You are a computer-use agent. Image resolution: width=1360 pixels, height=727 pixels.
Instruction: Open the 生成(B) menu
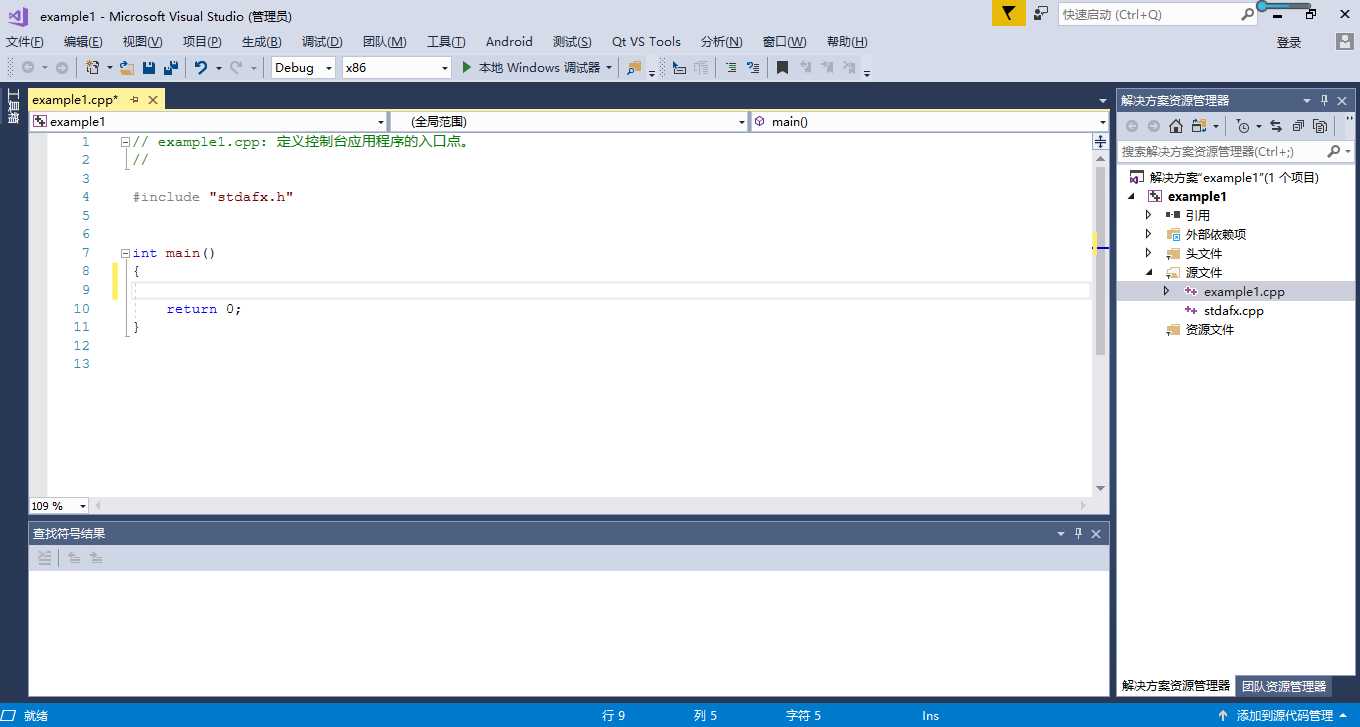pos(261,42)
